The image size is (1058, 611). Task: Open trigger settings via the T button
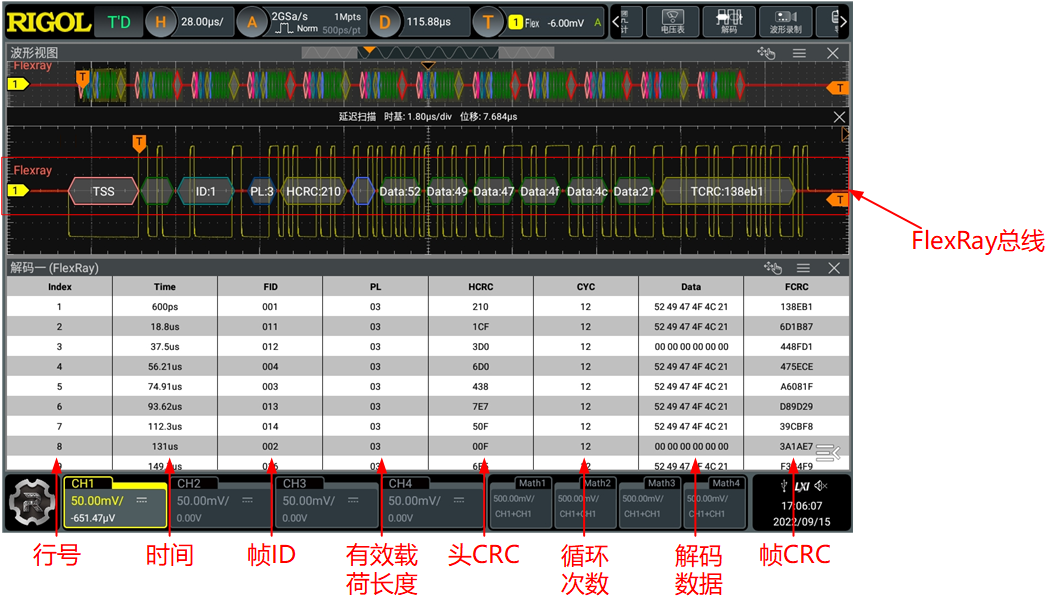[x=488, y=22]
